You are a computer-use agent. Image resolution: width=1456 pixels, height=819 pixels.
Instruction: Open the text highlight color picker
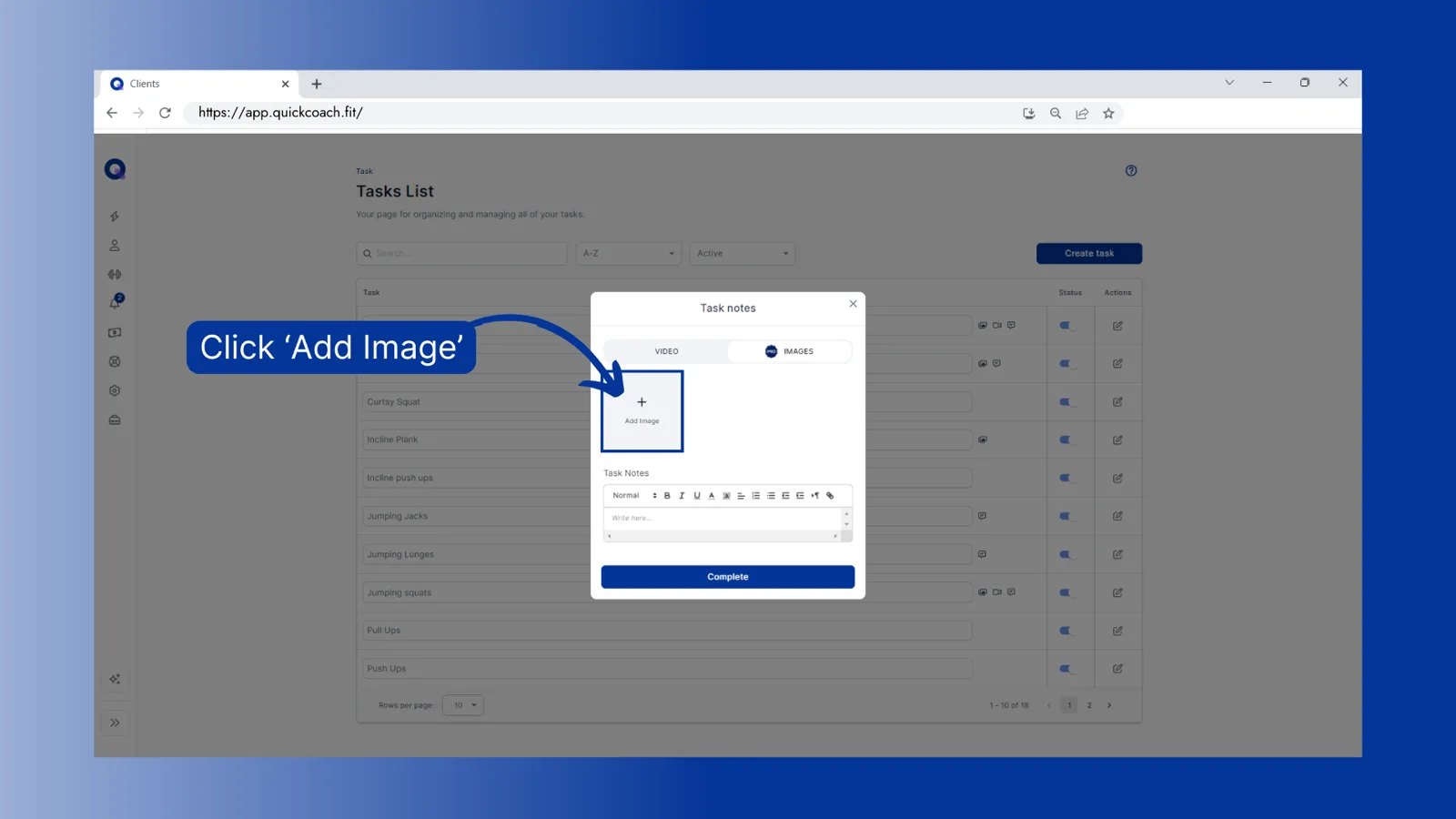tap(726, 496)
